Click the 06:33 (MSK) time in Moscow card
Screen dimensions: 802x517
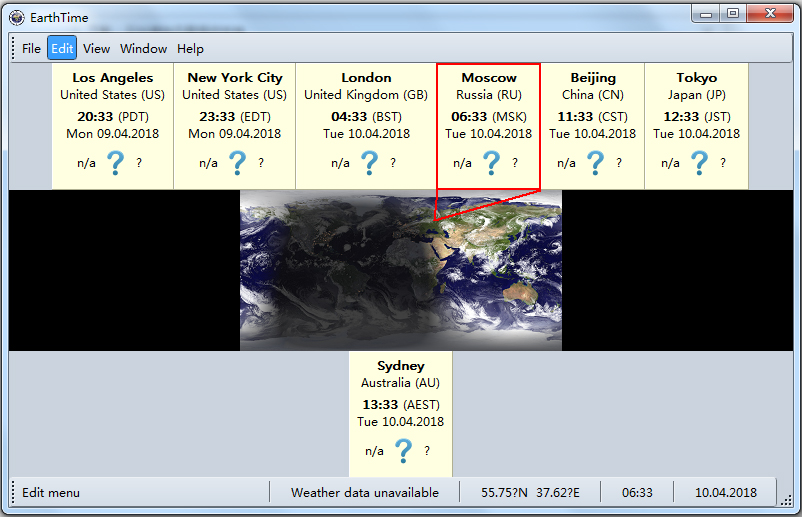(x=489, y=117)
